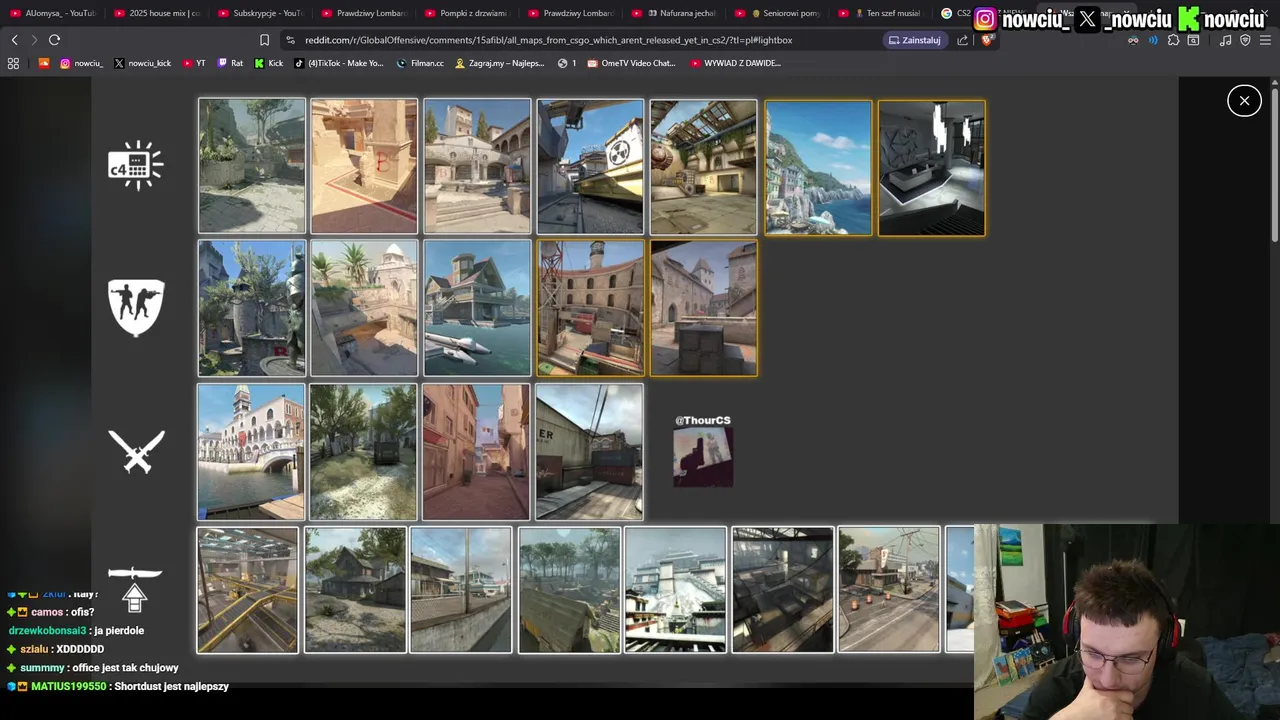
Task: Click the knife with up-arrow category icon
Action: click(135, 588)
